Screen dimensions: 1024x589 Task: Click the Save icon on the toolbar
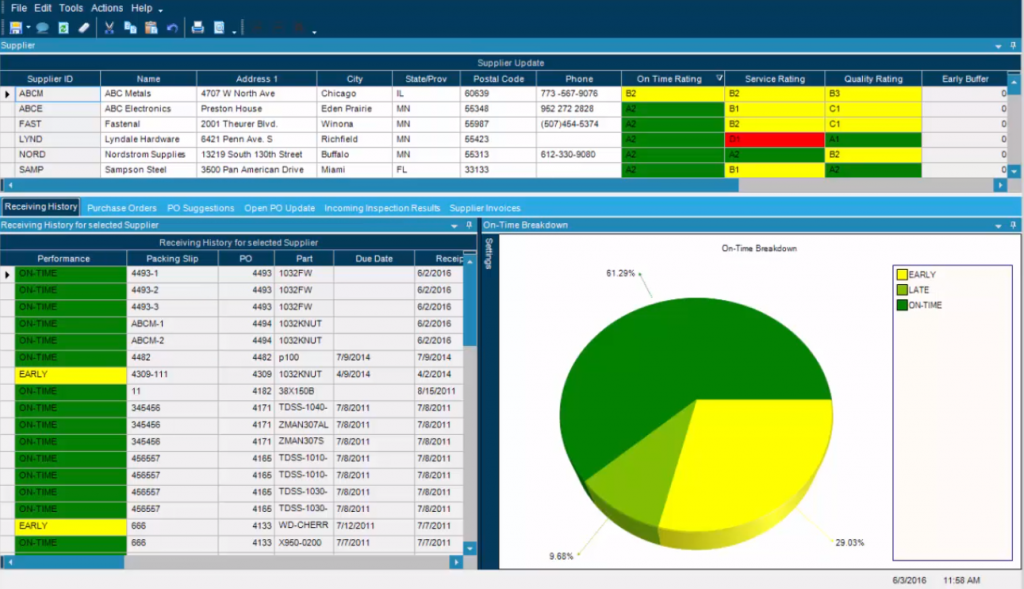tap(16, 27)
